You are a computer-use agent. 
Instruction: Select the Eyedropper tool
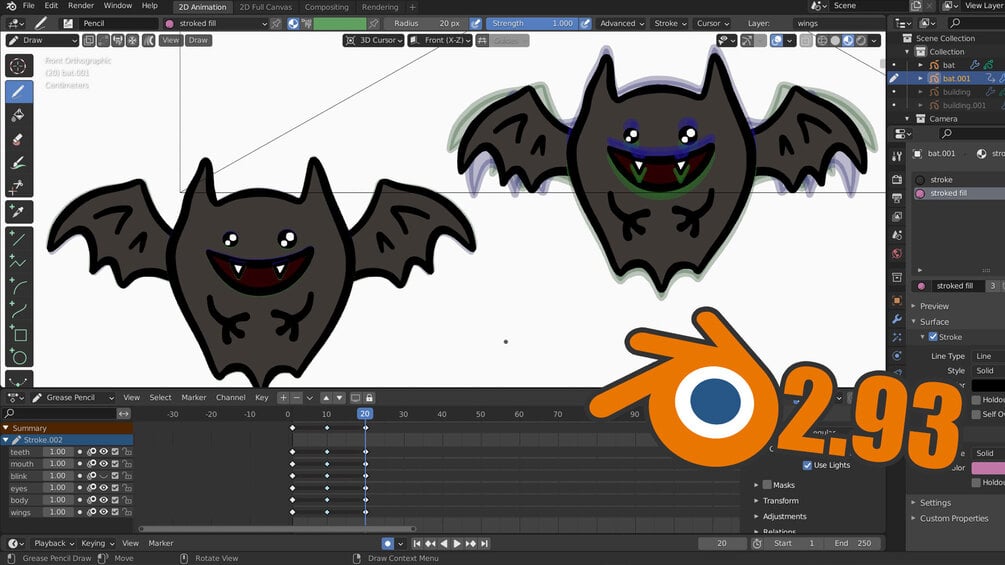click(x=19, y=211)
